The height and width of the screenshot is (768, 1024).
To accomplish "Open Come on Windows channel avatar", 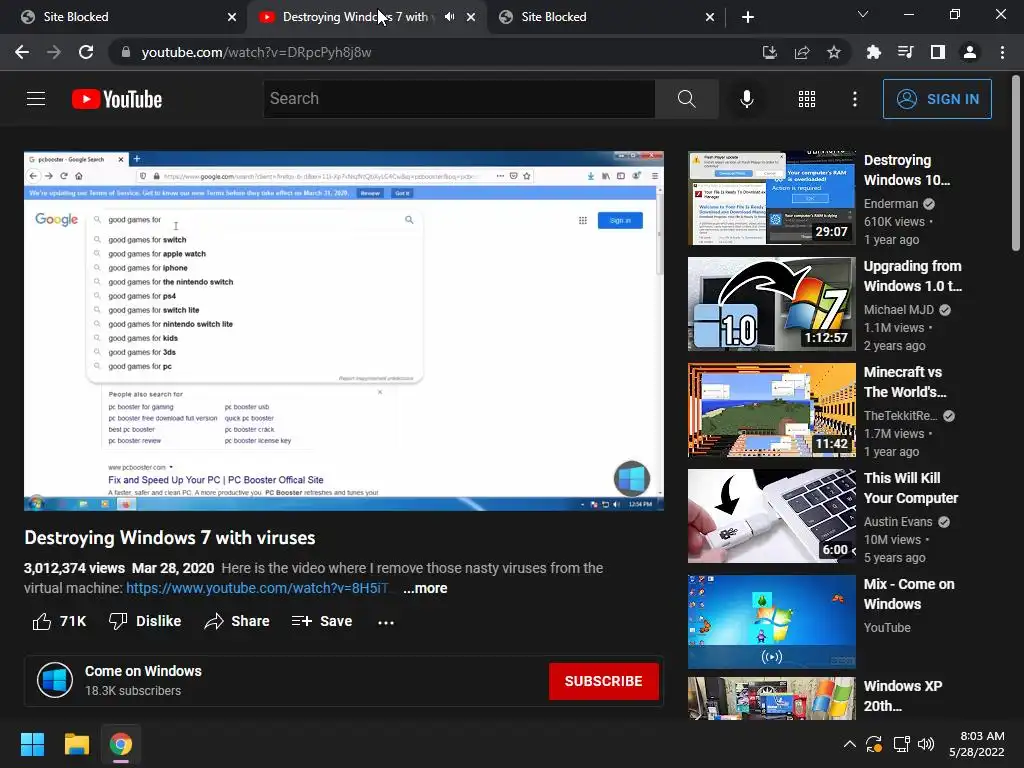I will point(55,680).
